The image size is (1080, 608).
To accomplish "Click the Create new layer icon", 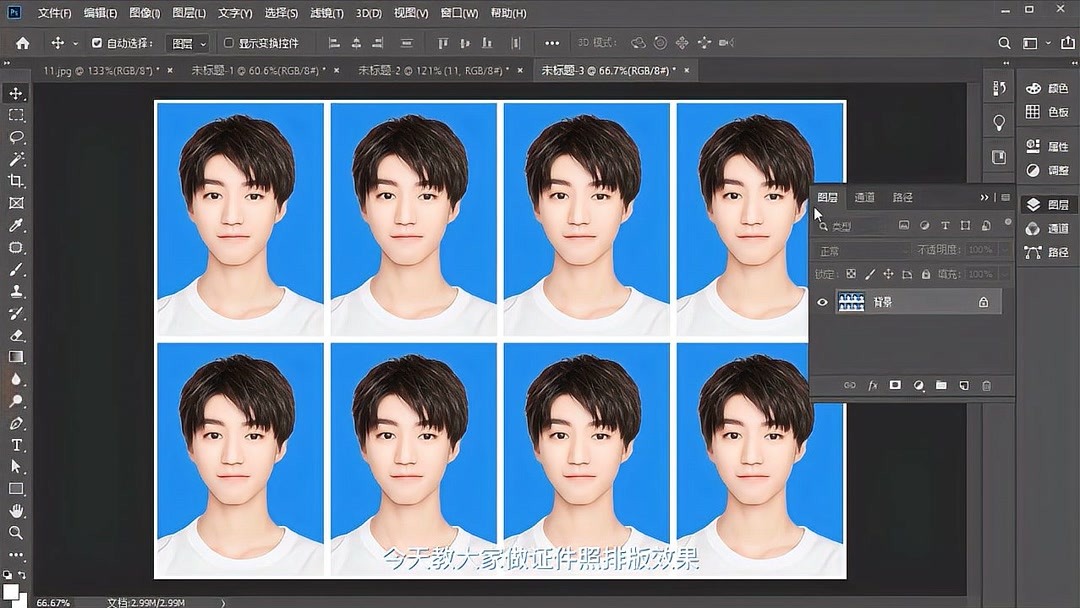I will pyautogui.click(x=963, y=385).
